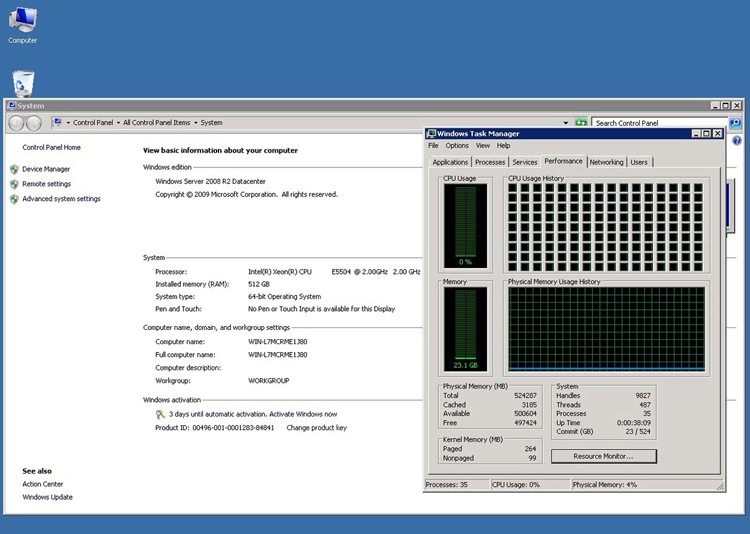
Task: Click the Physical Memory Usage History graph
Action: 607,329
